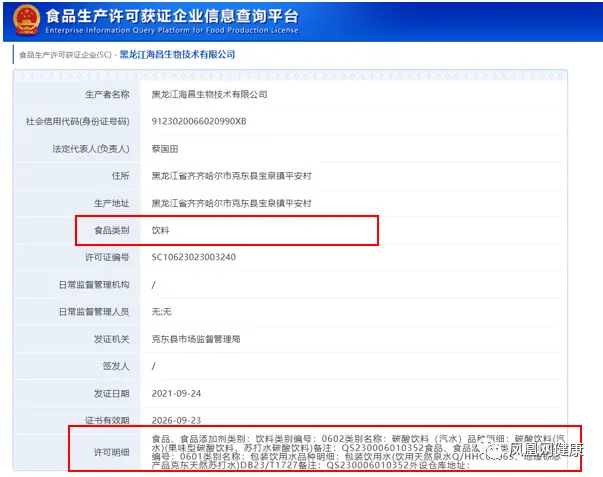Click the 证书有效期 label

click(x=107, y=420)
